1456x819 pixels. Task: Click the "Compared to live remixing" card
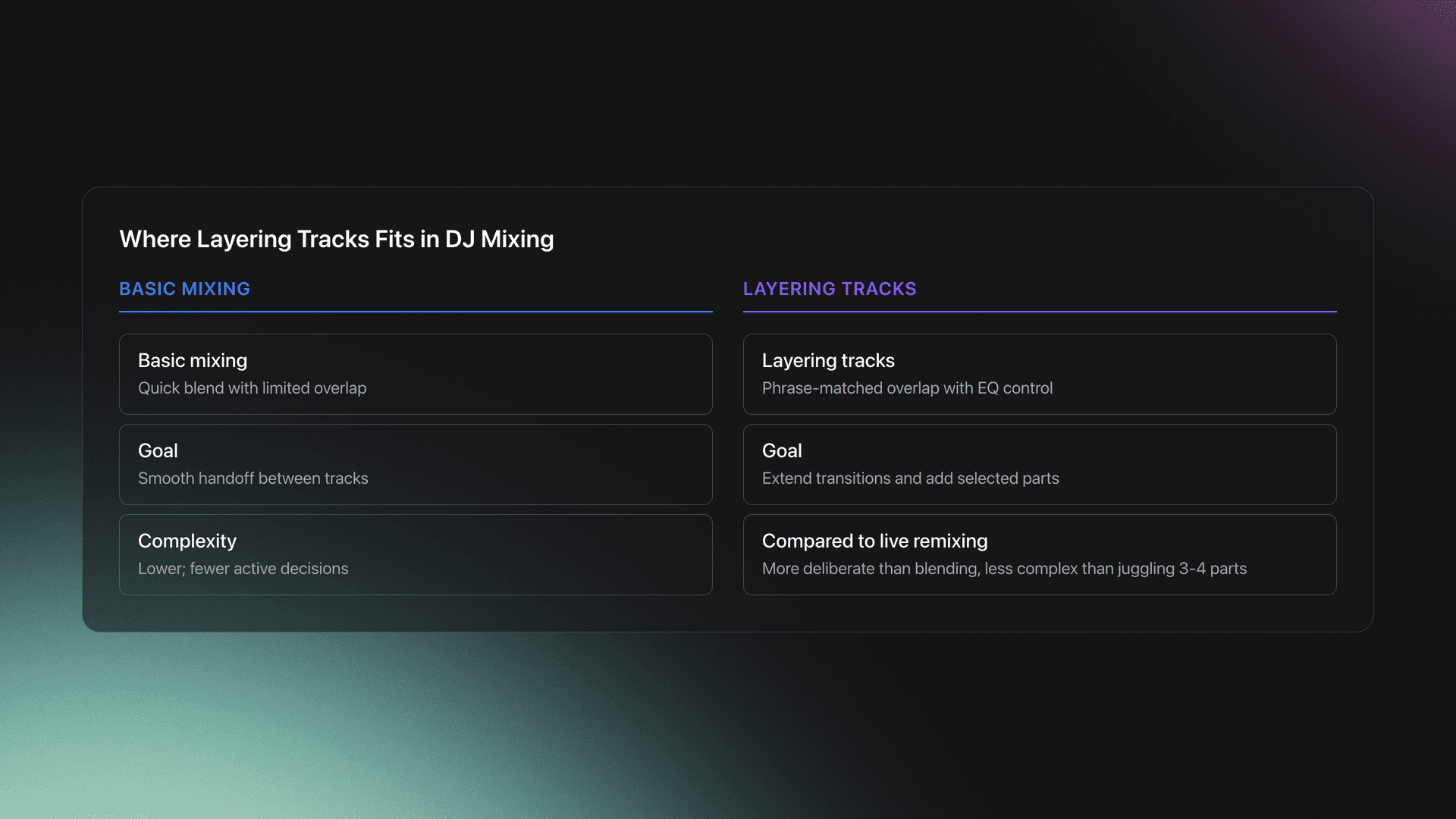(1040, 554)
